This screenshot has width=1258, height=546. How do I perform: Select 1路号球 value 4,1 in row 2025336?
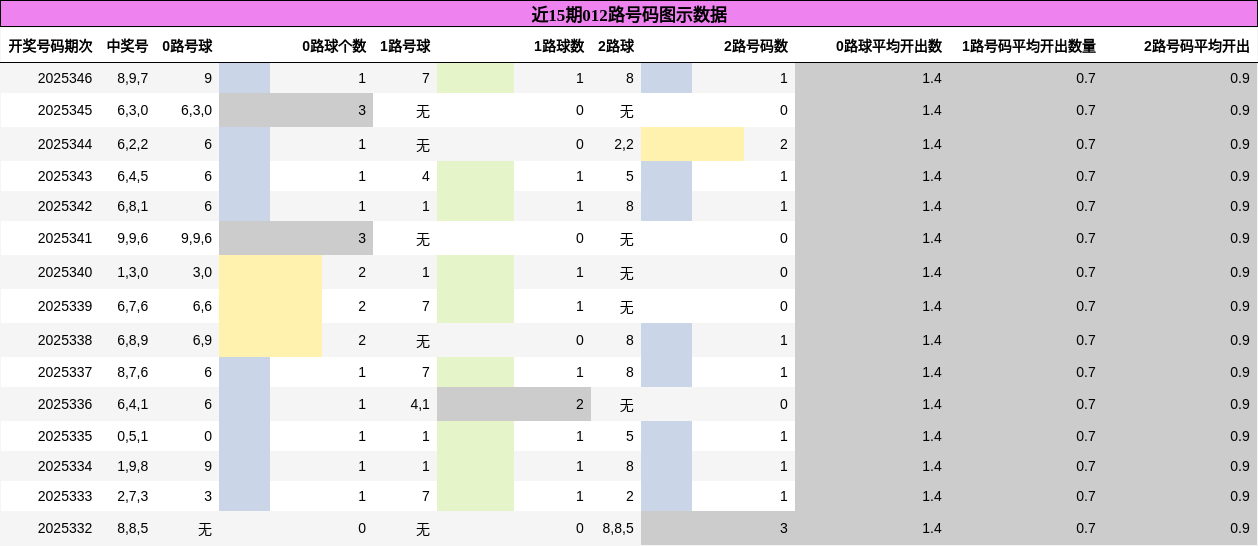point(420,404)
